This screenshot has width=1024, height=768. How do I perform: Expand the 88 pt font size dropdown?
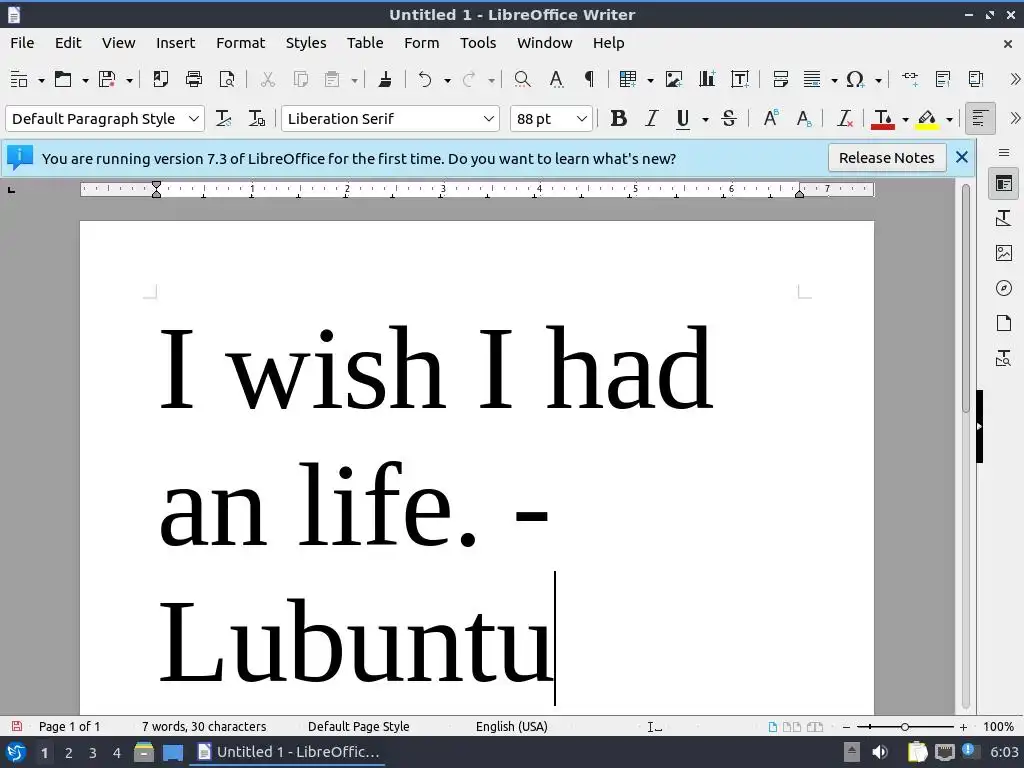click(x=581, y=119)
